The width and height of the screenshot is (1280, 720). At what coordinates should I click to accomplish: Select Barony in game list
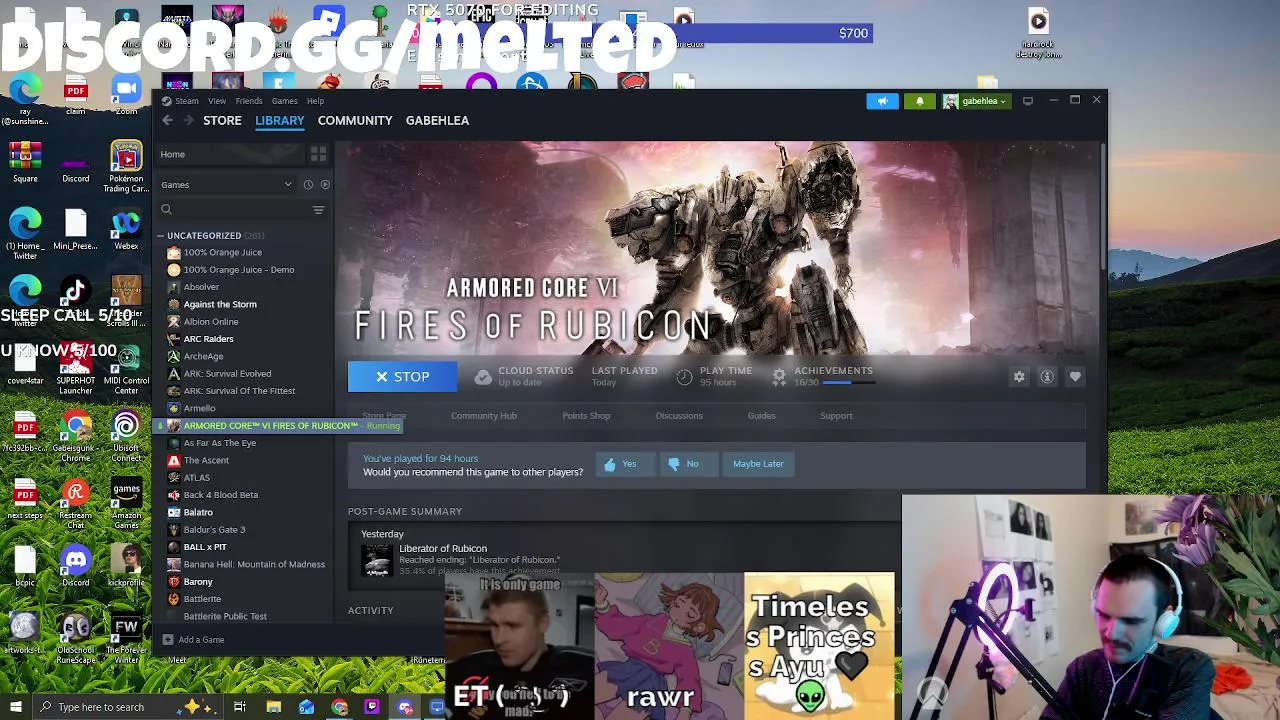(x=198, y=582)
